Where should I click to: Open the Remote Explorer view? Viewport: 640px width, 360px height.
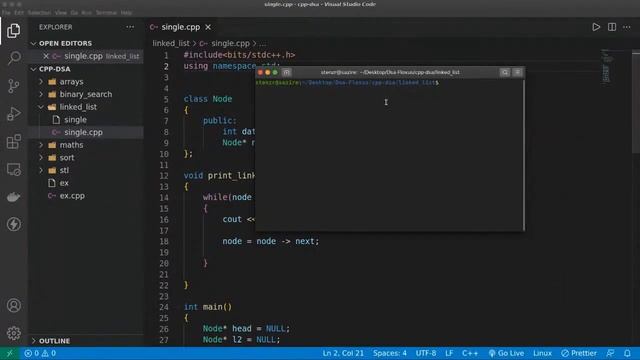pos(13,169)
